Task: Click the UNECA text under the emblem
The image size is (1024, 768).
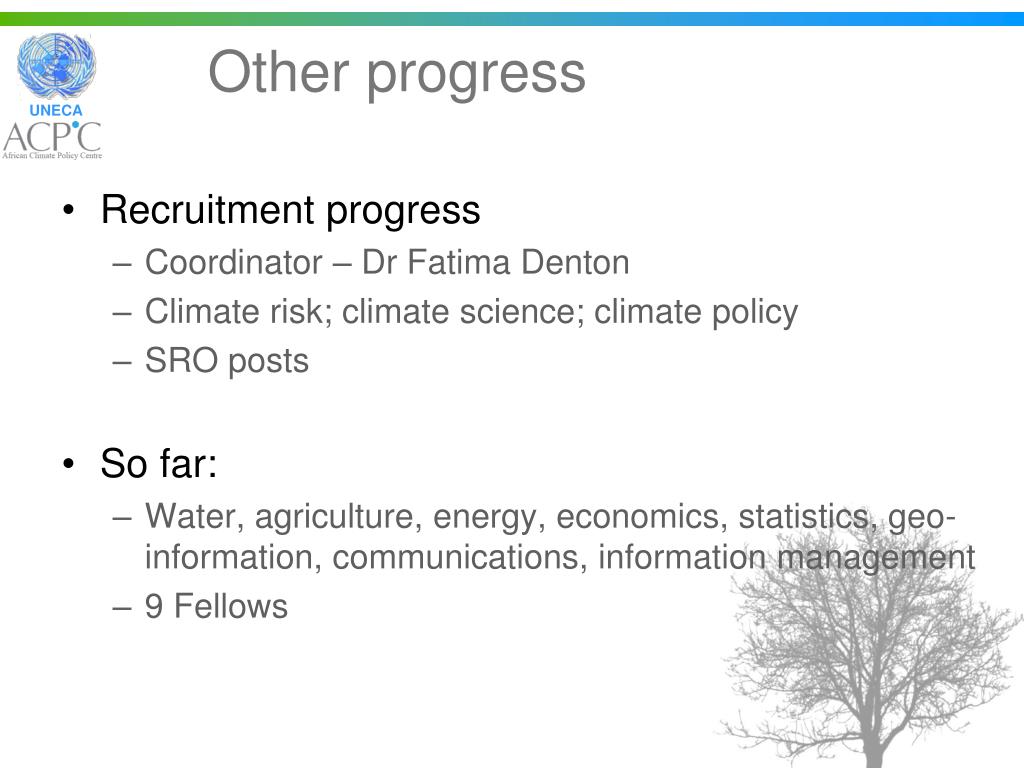Action: (x=56, y=110)
